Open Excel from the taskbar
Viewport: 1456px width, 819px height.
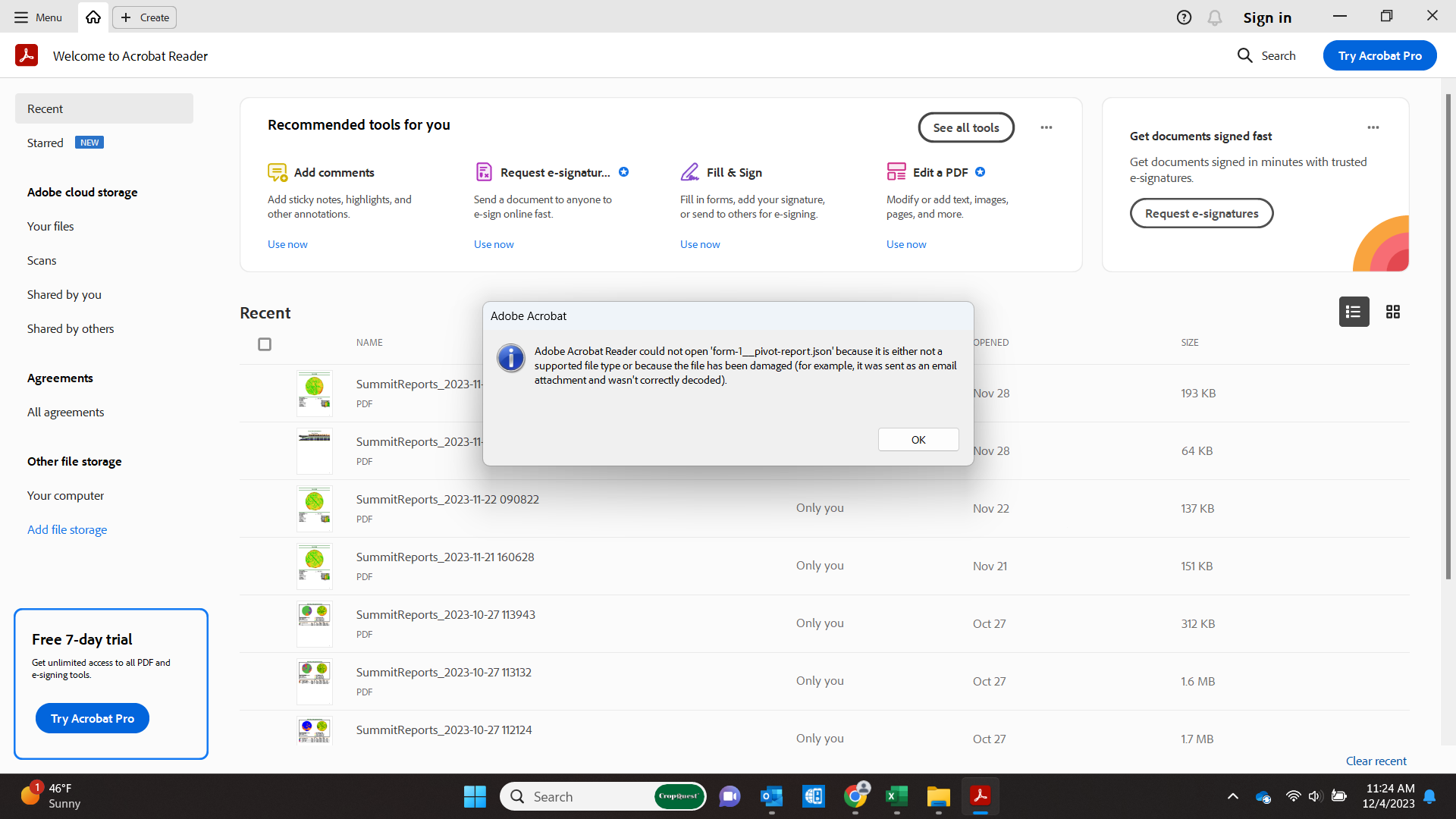pyautogui.click(x=897, y=796)
